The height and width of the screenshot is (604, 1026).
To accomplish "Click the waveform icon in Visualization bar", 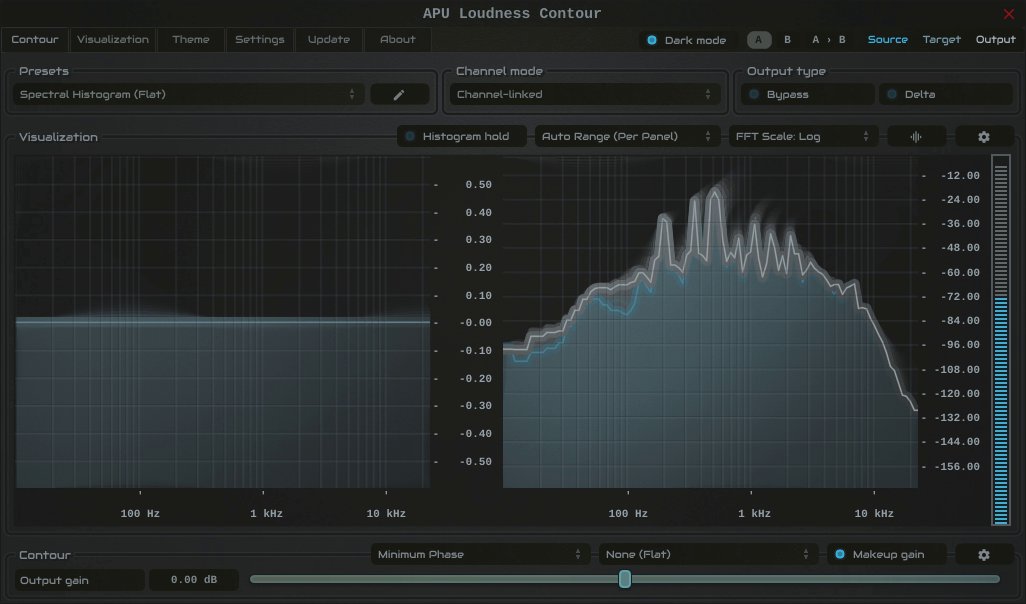I will (x=916, y=137).
